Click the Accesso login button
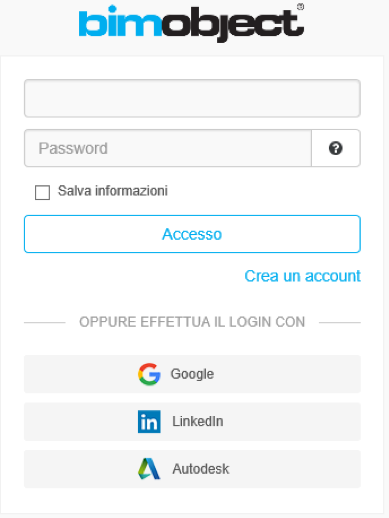 click(x=192, y=234)
